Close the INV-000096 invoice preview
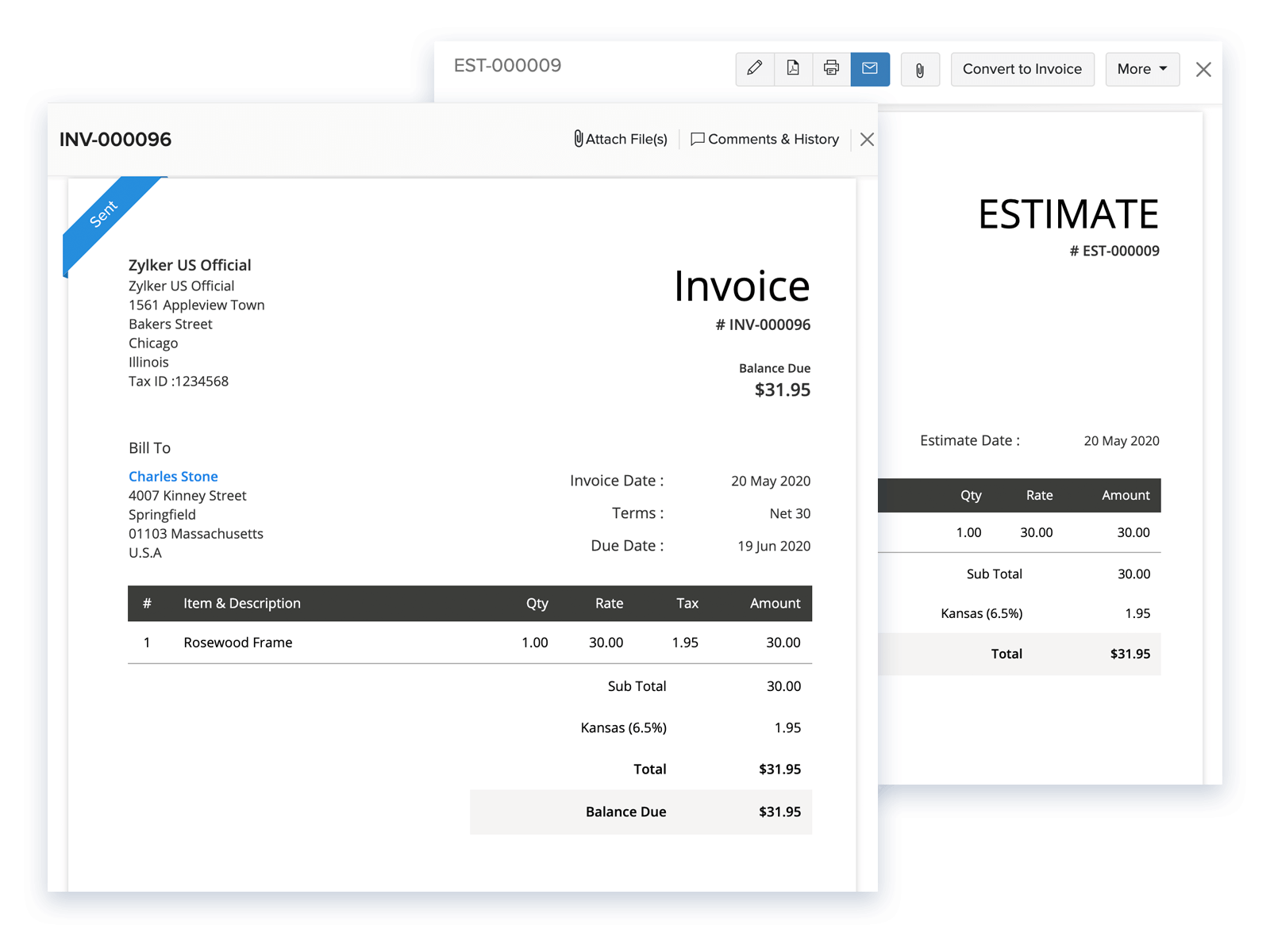The image size is (1270, 952). (x=866, y=139)
